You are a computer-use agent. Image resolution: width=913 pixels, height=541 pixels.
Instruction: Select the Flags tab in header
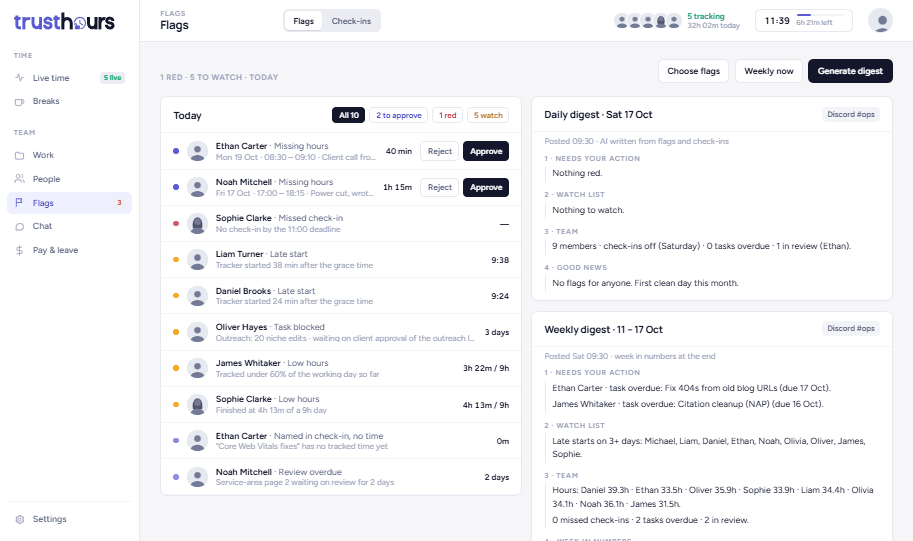click(x=303, y=21)
